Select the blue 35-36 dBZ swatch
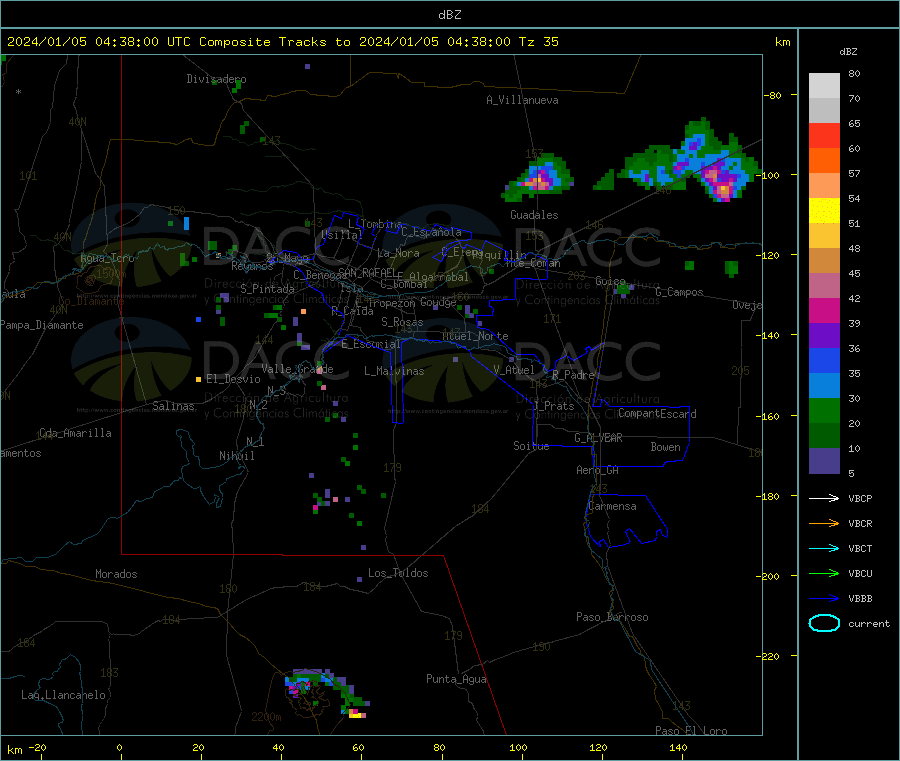900x761 pixels. 824,361
